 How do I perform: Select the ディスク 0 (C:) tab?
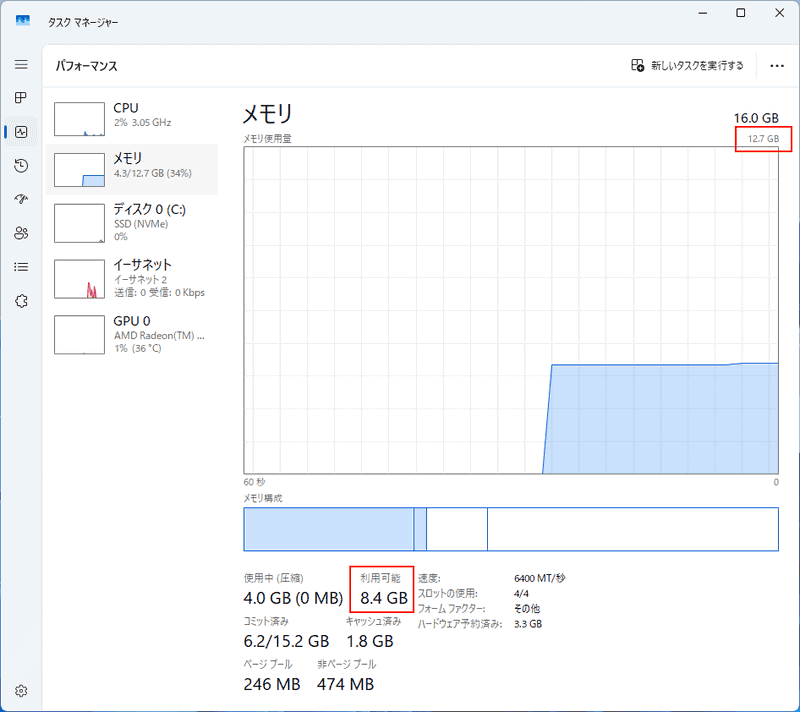click(x=130, y=222)
